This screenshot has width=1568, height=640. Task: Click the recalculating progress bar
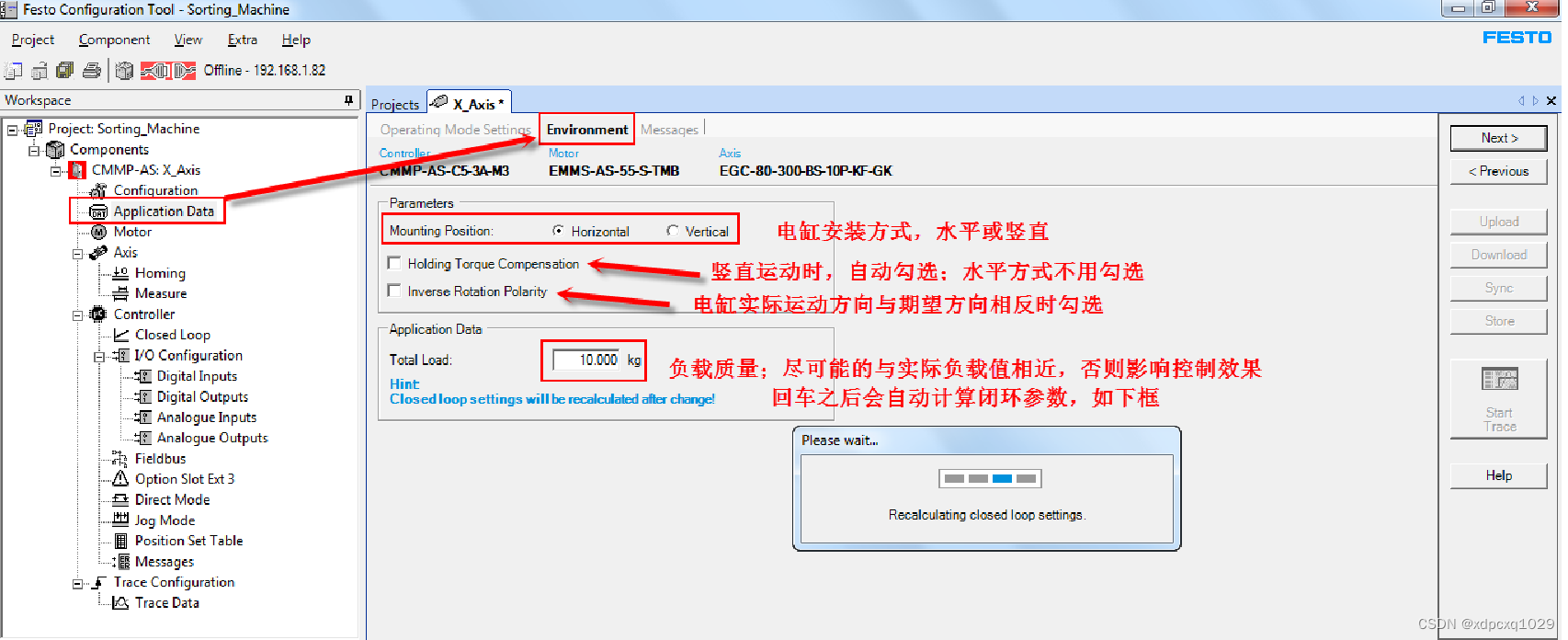click(990, 478)
